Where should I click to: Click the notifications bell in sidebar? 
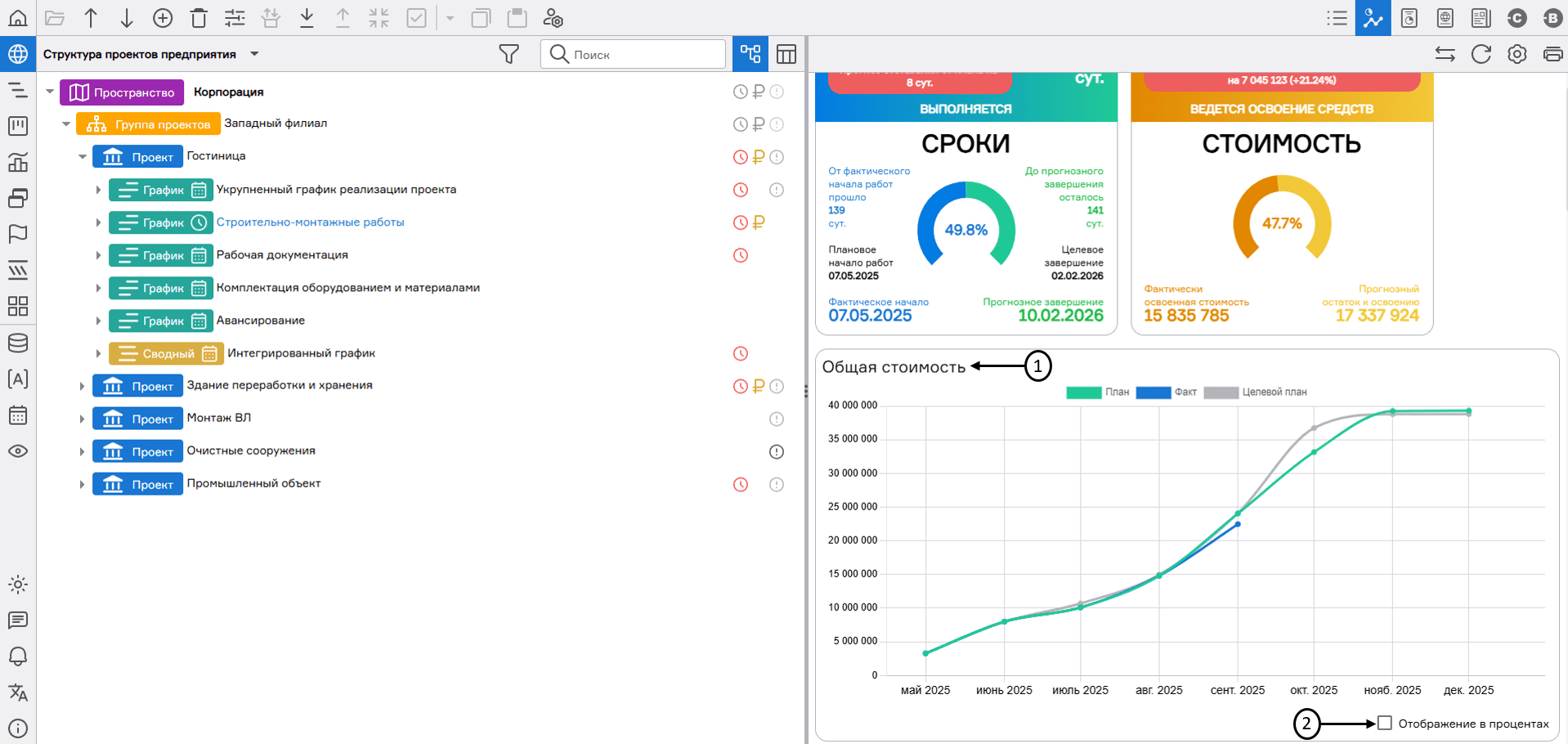pyautogui.click(x=18, y=657)
